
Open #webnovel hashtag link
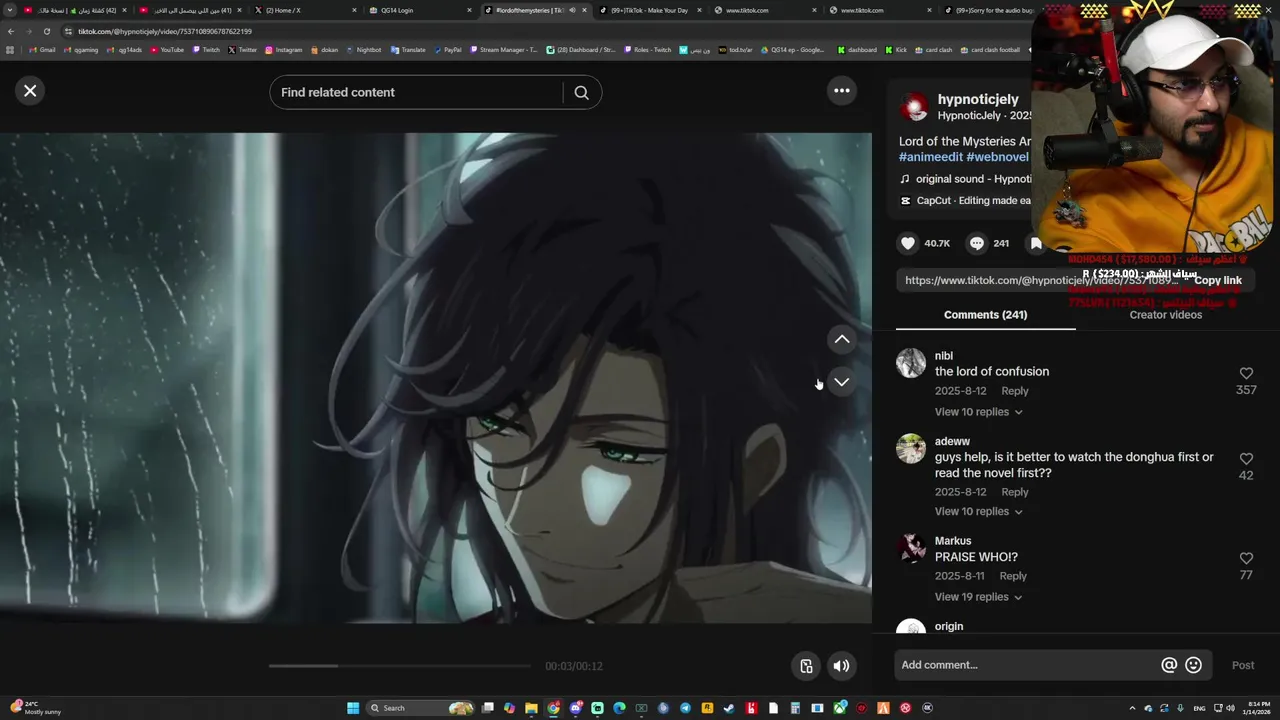click(x=997, y=157)
